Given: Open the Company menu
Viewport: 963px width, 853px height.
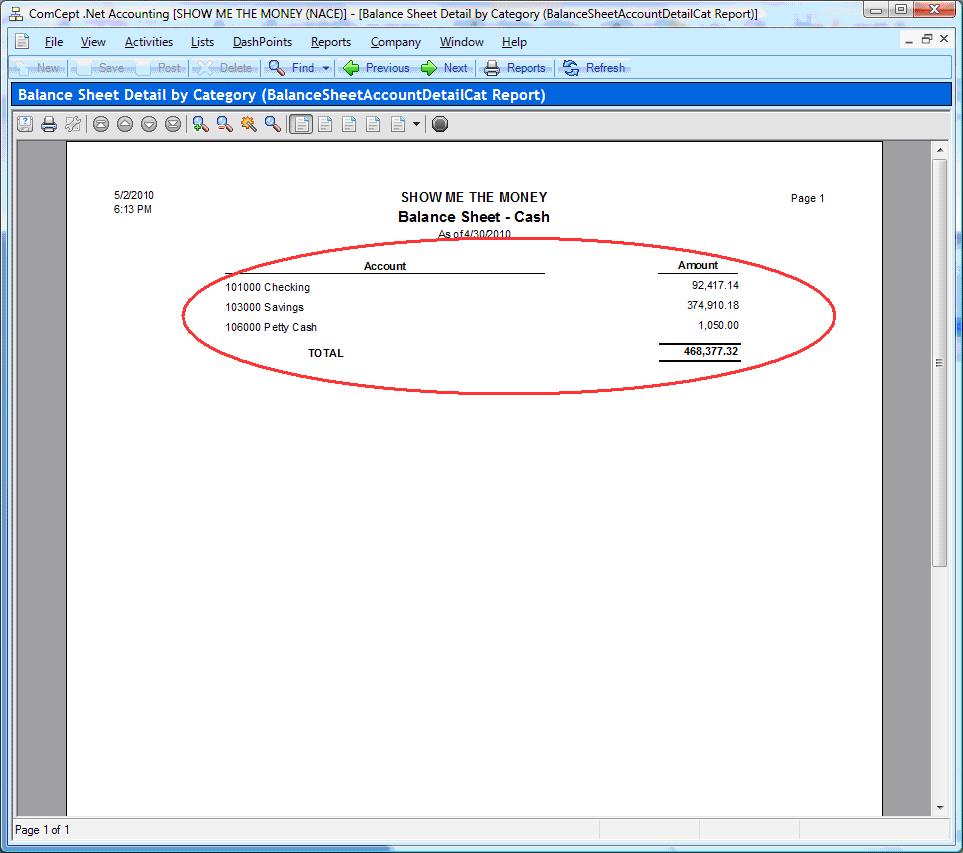Looking at the screenshot, I should 395,42.
